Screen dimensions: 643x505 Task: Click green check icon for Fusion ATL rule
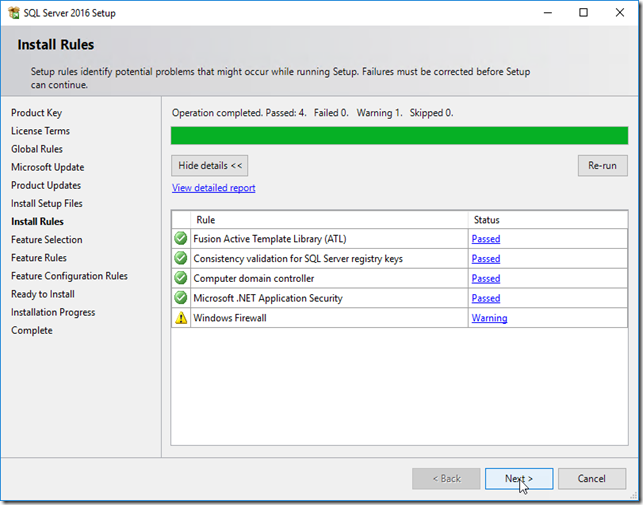tap(180, 238)
